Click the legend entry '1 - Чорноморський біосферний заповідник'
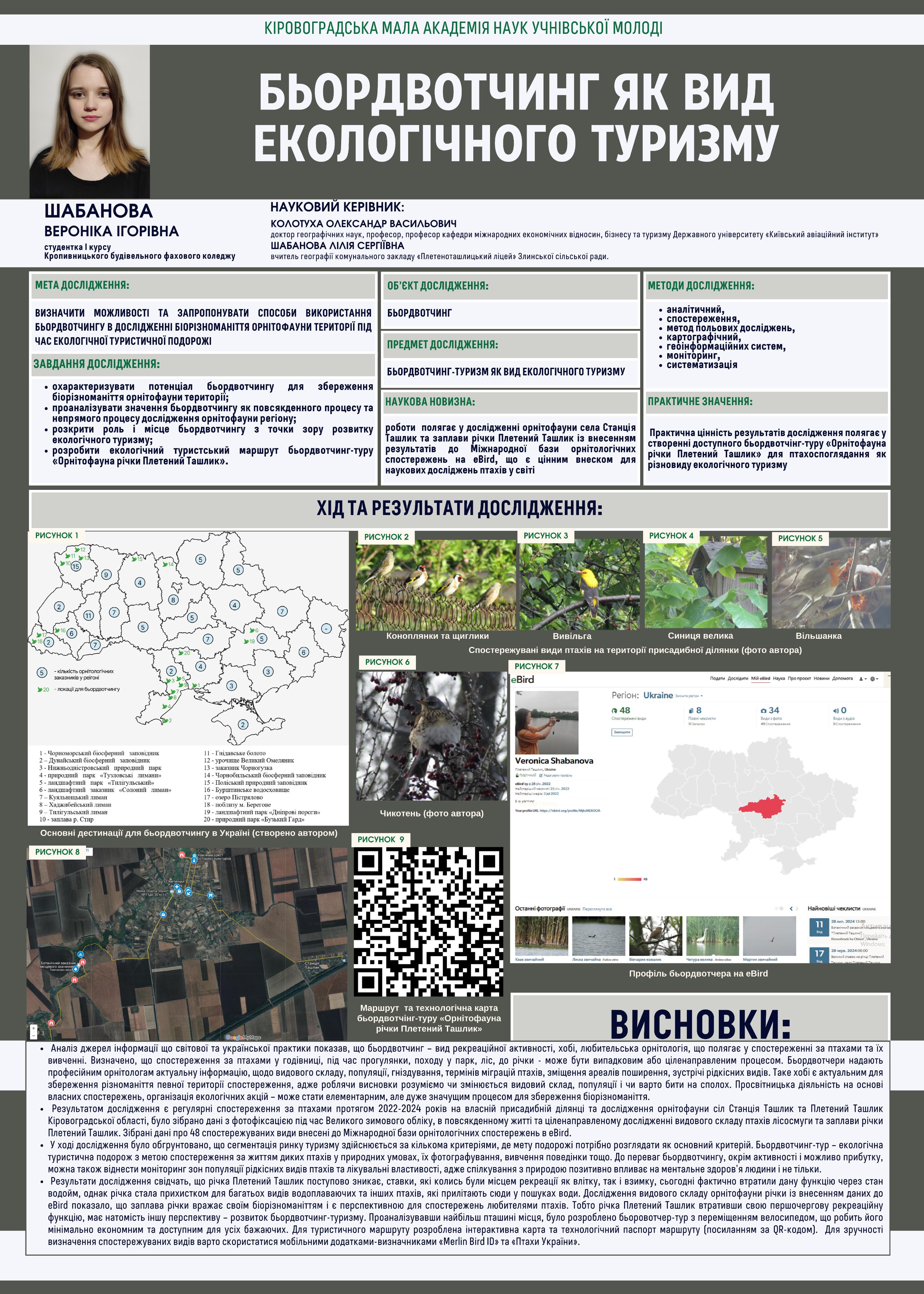 pos(99,753)
